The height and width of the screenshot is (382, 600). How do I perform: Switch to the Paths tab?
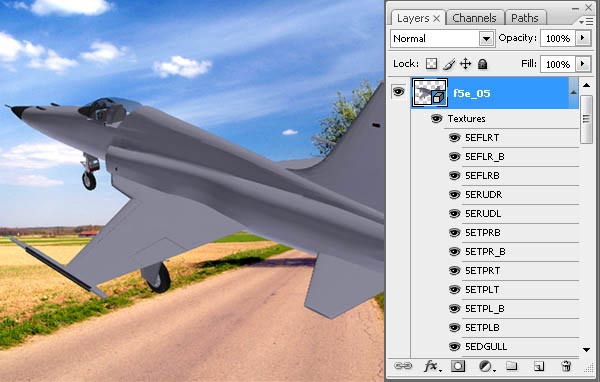coord(525,18)
